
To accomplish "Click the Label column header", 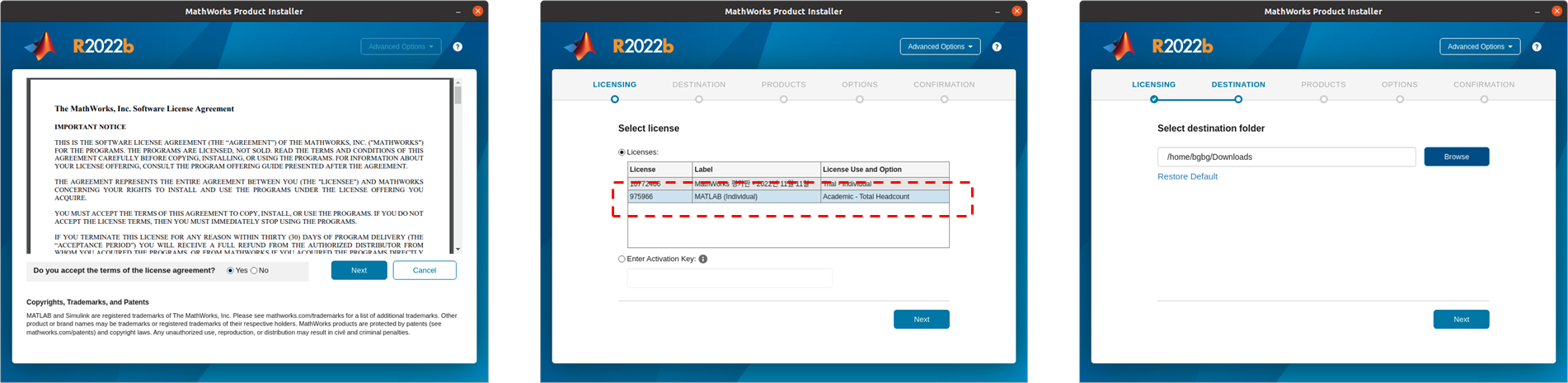I will pyautogui.click(x=757, y=170).
